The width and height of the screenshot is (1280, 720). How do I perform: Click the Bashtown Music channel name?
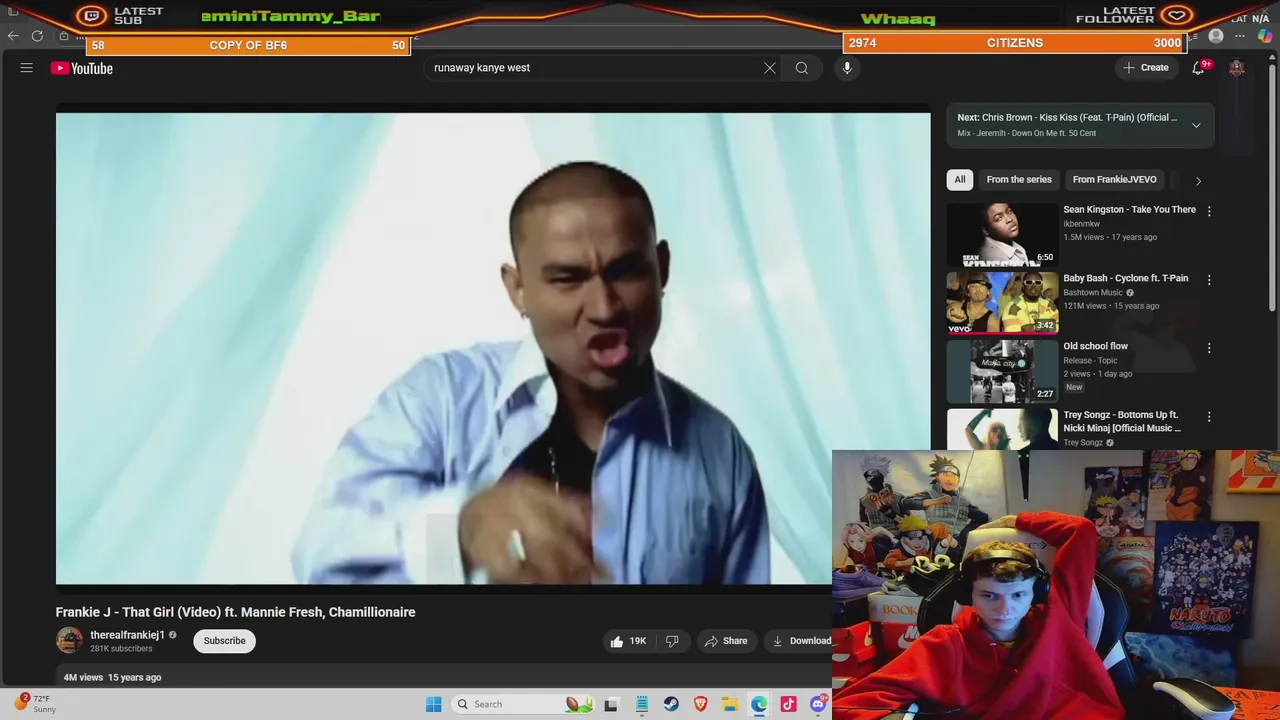tap(1093, 293)
